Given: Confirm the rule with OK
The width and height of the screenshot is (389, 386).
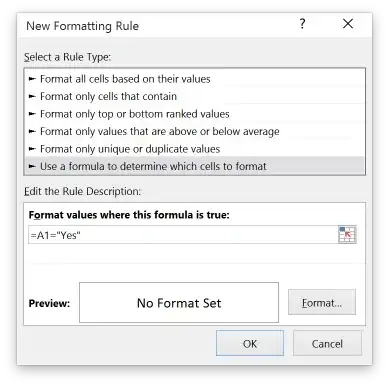Looking at the screenshot, I should click(x=250, y=343).
